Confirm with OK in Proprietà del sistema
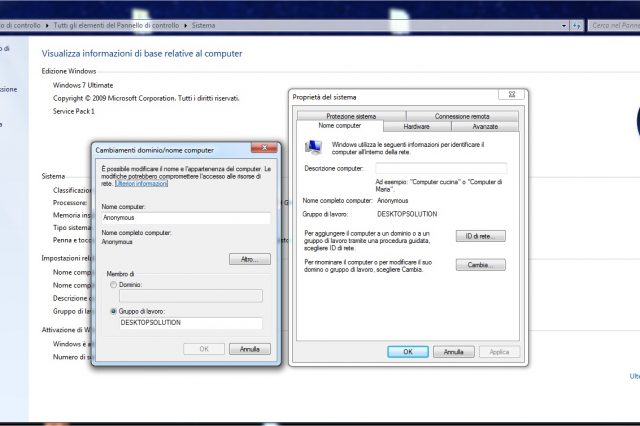 (x=408, y=352)
